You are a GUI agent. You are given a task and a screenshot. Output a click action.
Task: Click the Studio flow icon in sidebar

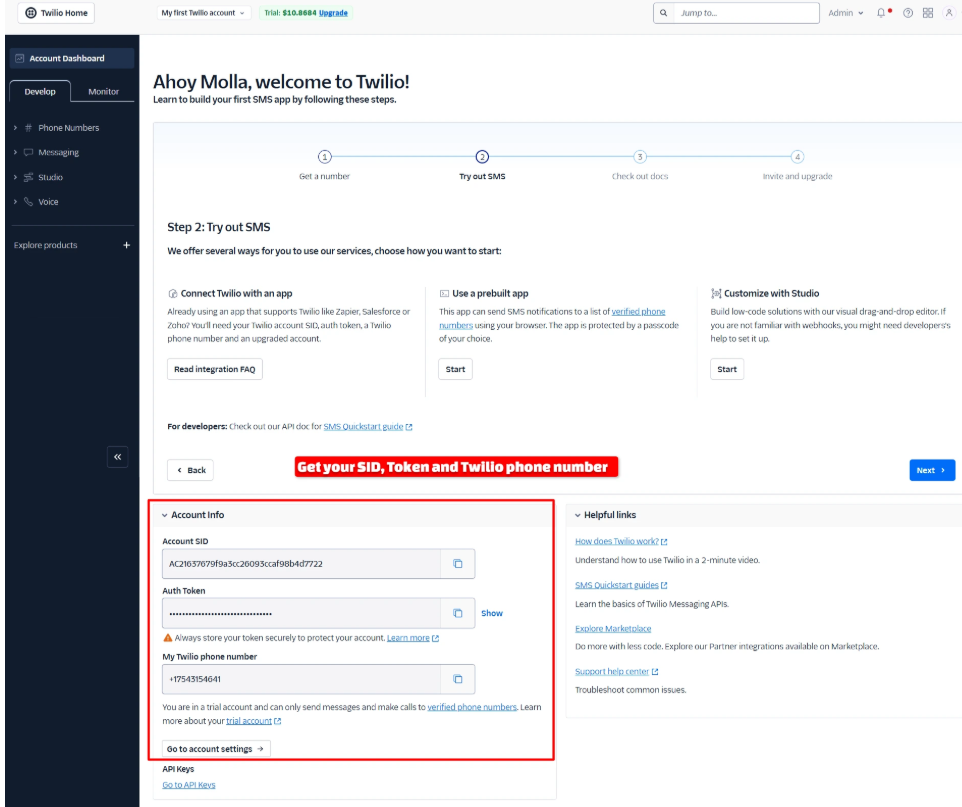(x=28, y=177)
